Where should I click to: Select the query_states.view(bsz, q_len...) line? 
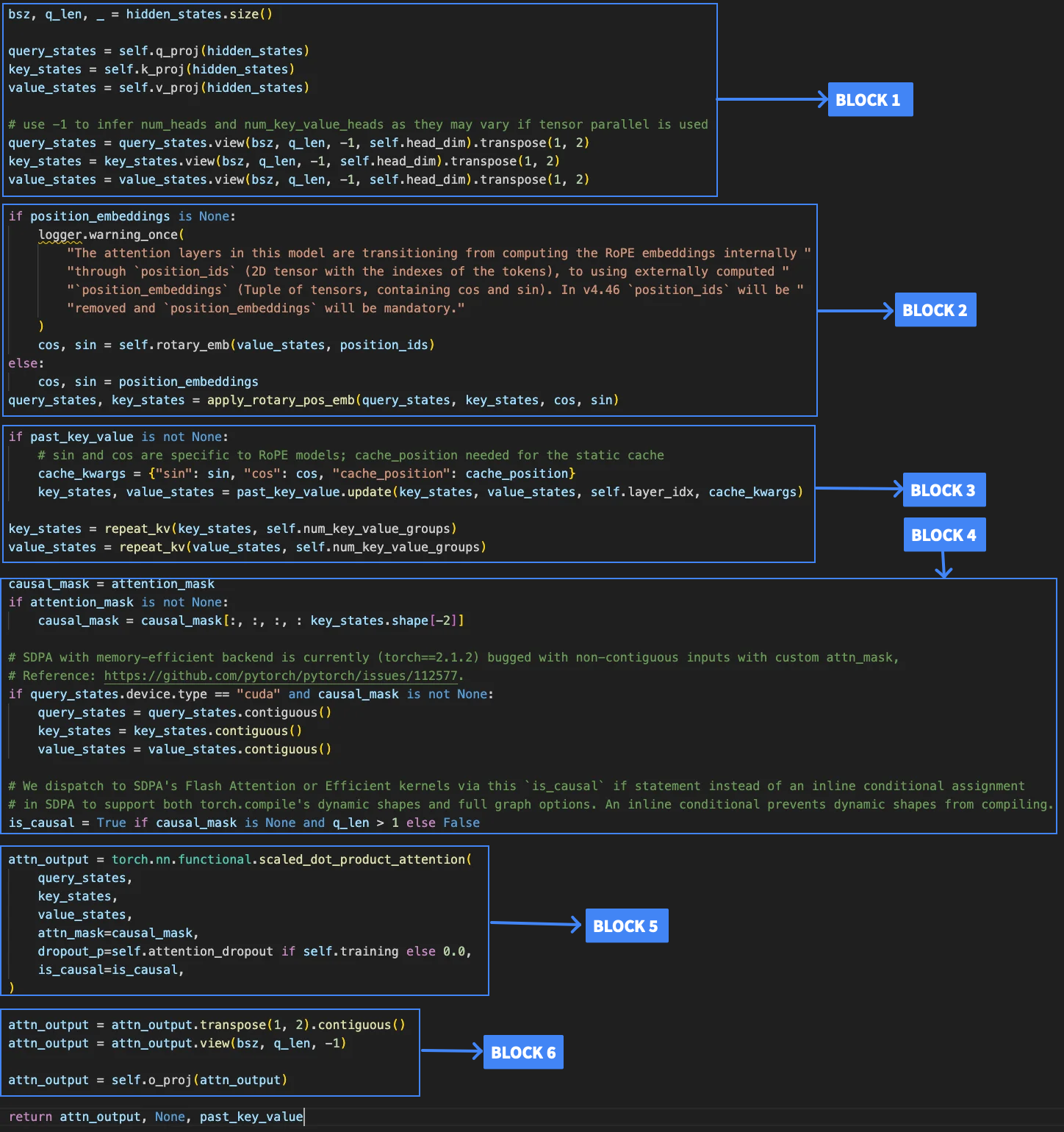[x=299, y=143]
